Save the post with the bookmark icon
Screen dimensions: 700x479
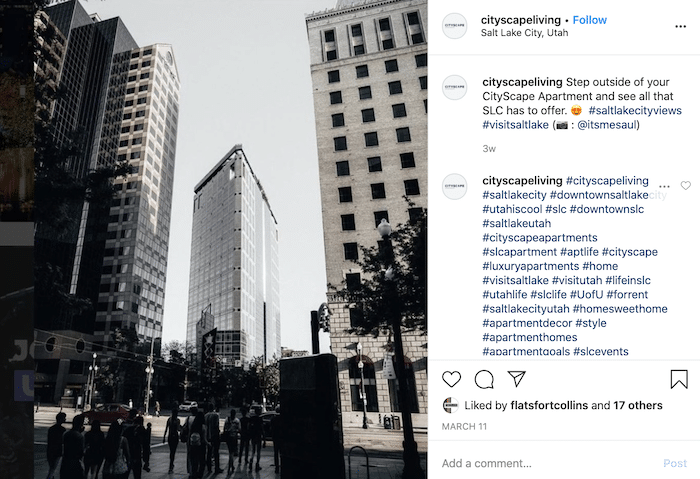point(679,379)
